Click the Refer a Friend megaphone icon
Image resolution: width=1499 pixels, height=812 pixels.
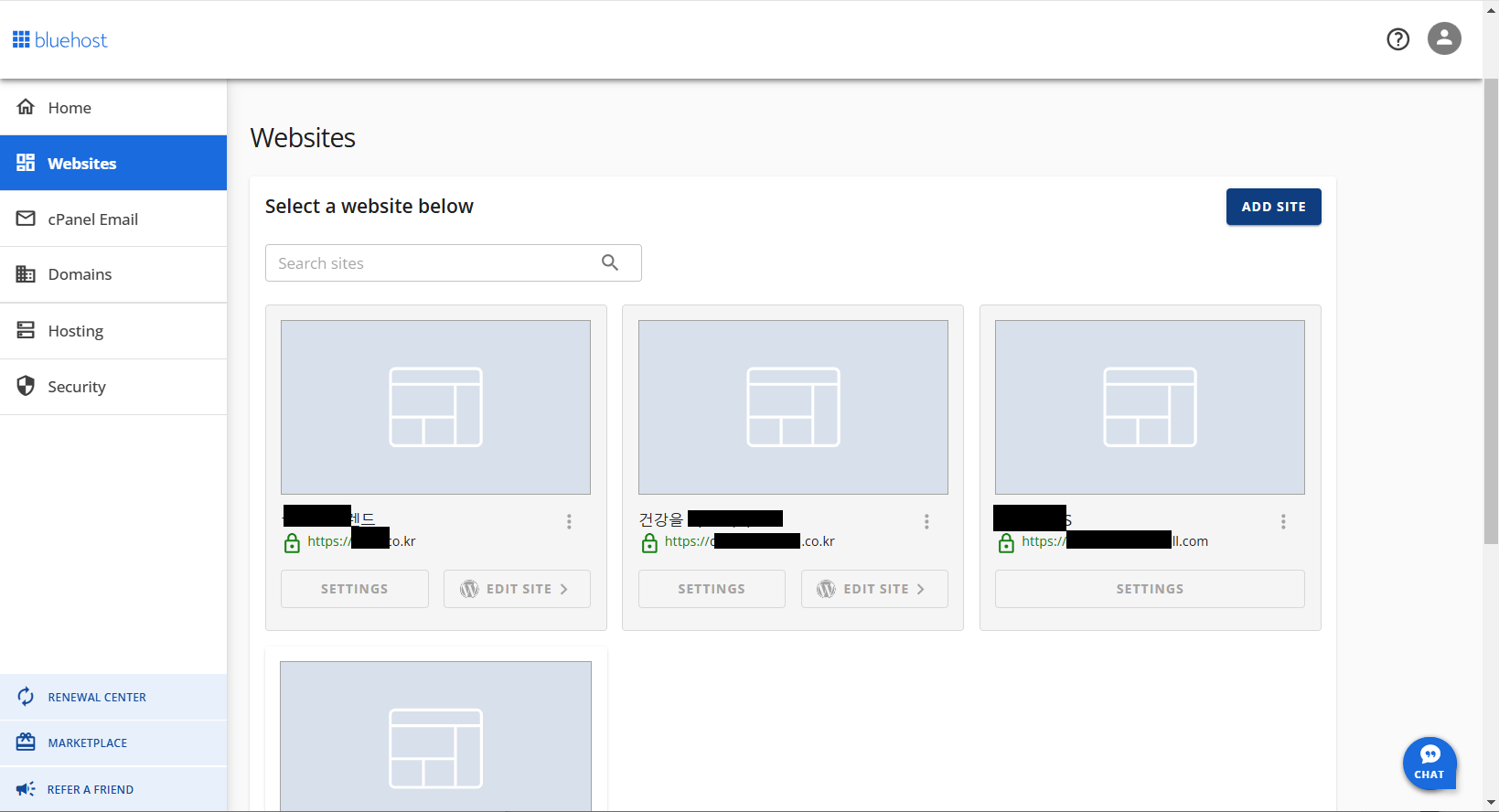[26, 788]
